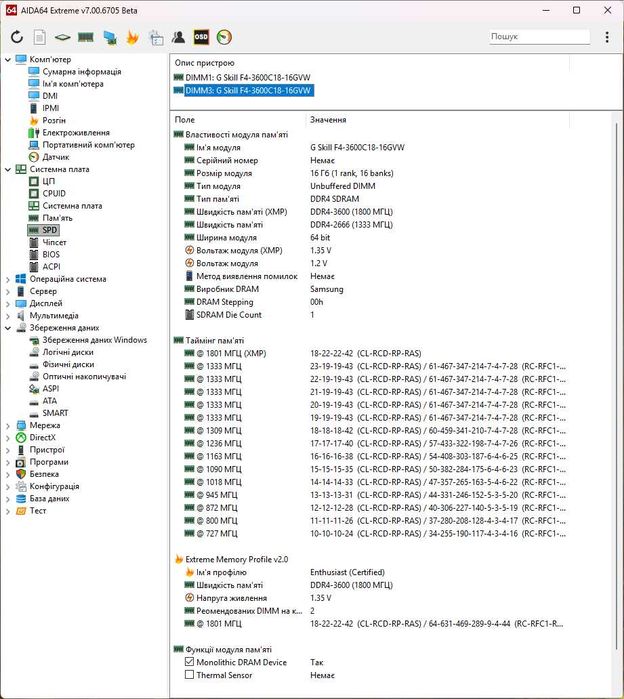
Task: Click the benchmark results toolbar icon
Action: (156, 37)
